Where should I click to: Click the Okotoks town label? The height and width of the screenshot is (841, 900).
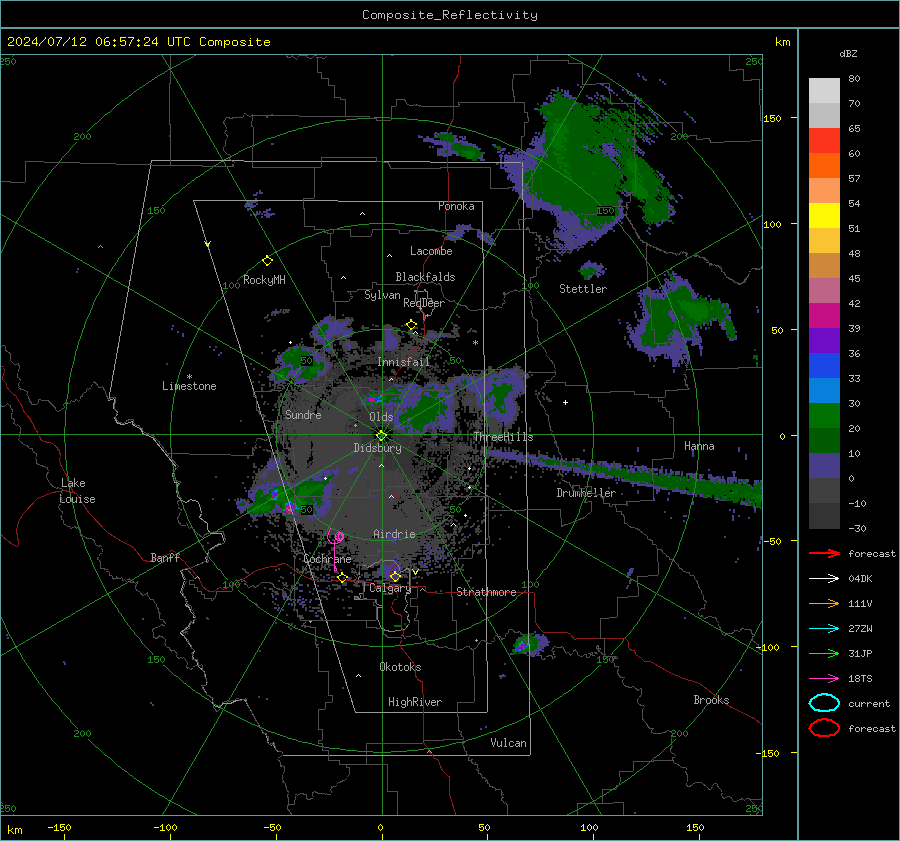click(x=400, y=667)
